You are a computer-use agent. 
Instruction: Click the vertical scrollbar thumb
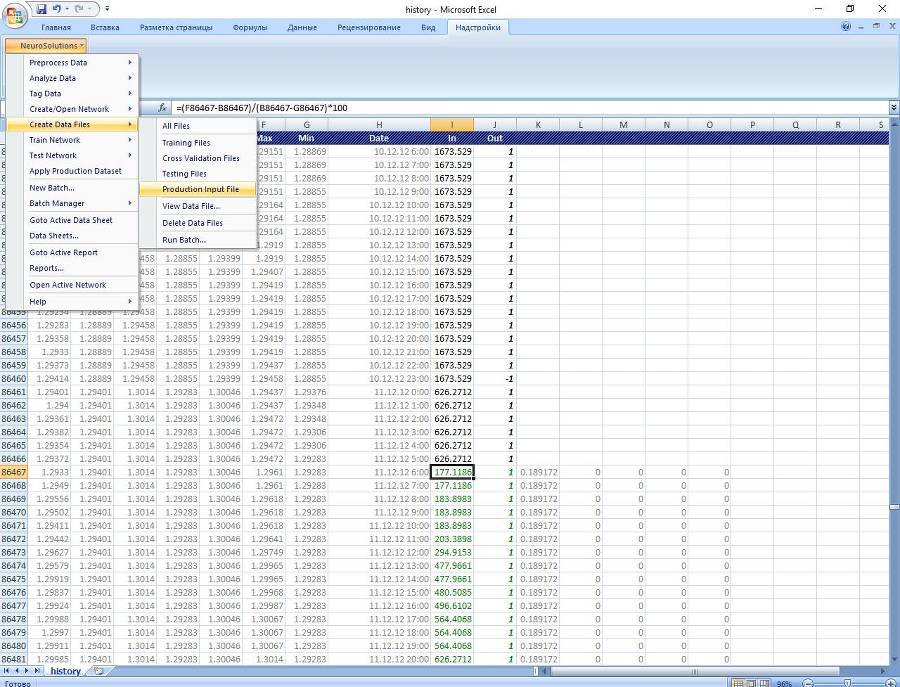(894, 507)
